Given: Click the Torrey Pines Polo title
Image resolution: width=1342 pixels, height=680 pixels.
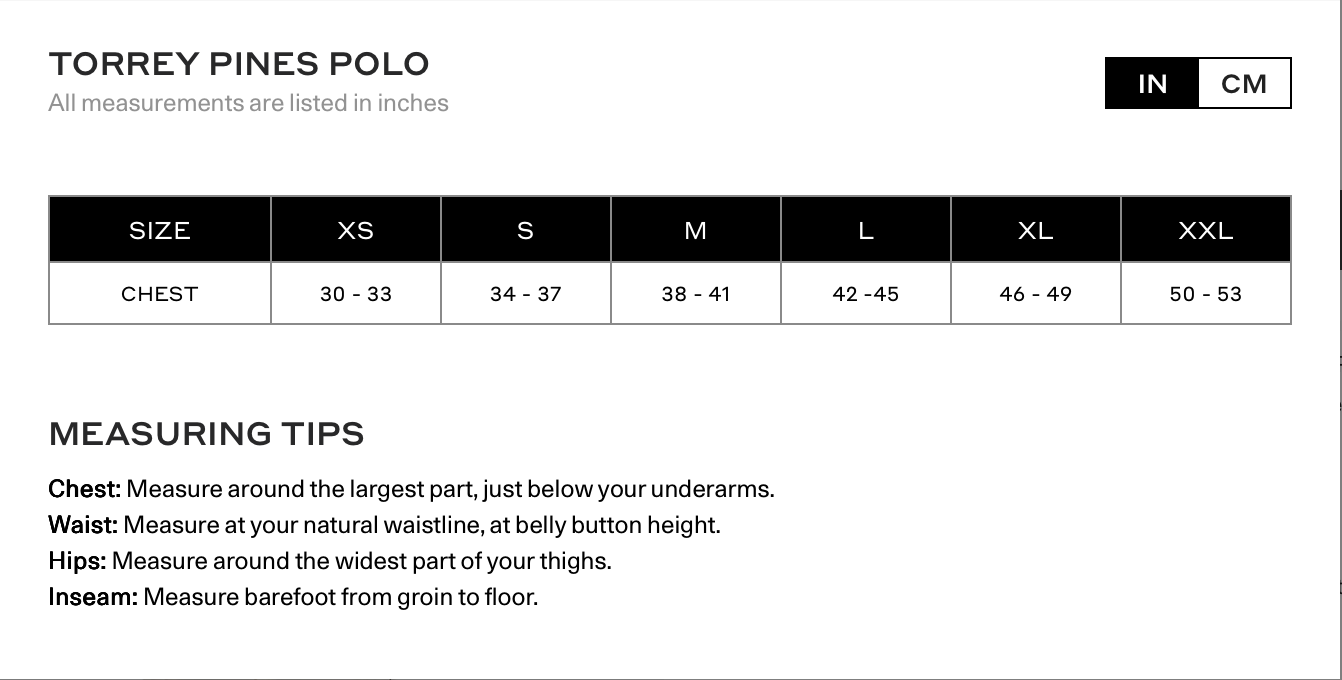Looking at the screenshot, I should tap(239, 64).
